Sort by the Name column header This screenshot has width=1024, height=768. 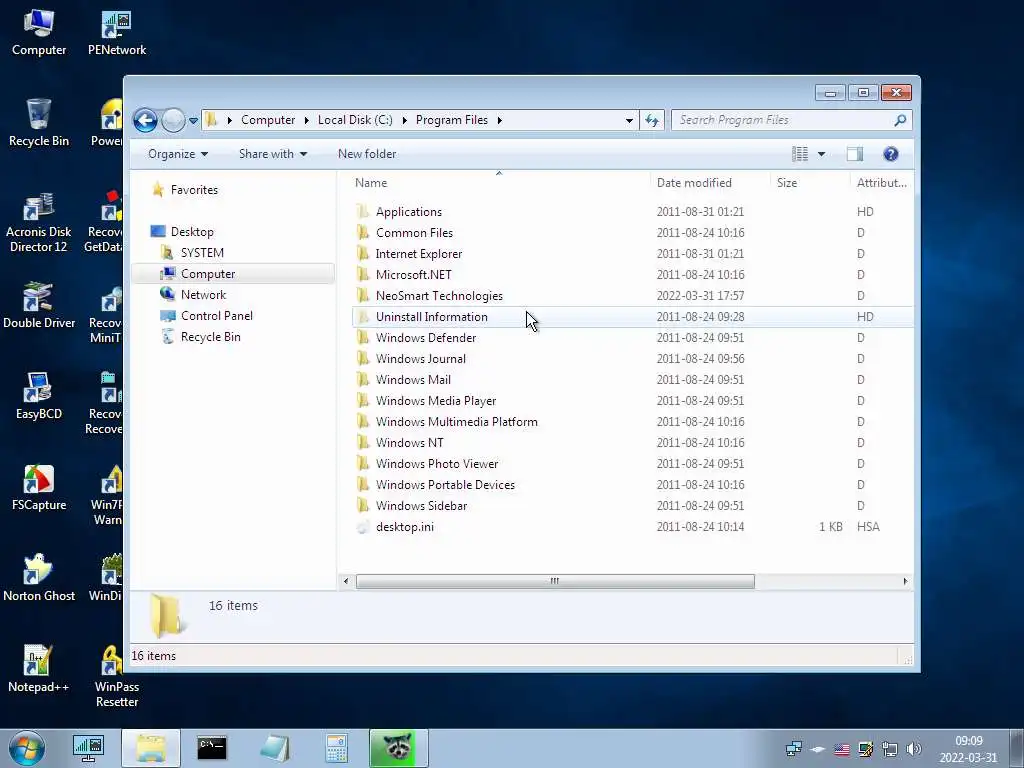tap(500, 183)
